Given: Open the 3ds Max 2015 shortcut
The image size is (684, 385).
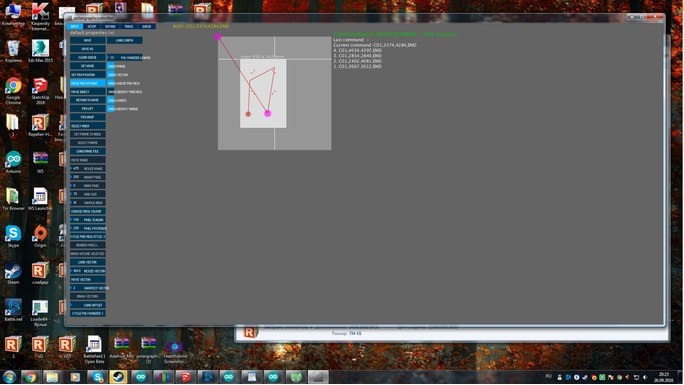Looking at the screenshot, I should [x=40, y=51].
